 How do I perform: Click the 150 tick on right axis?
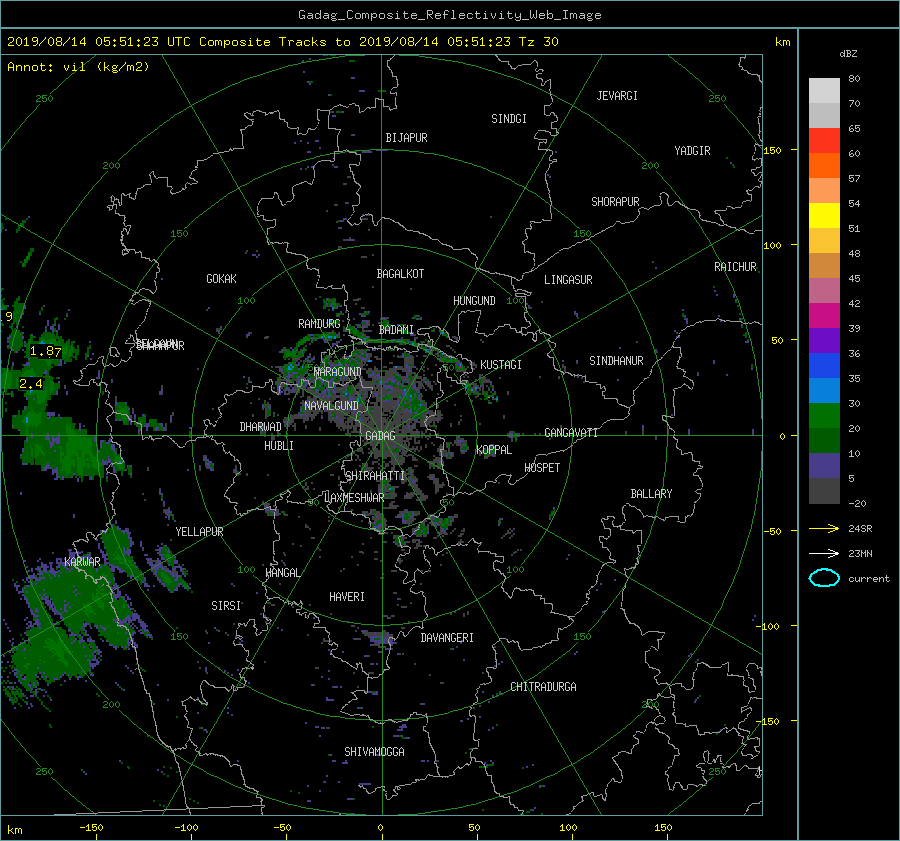click(x=773, y=150)
